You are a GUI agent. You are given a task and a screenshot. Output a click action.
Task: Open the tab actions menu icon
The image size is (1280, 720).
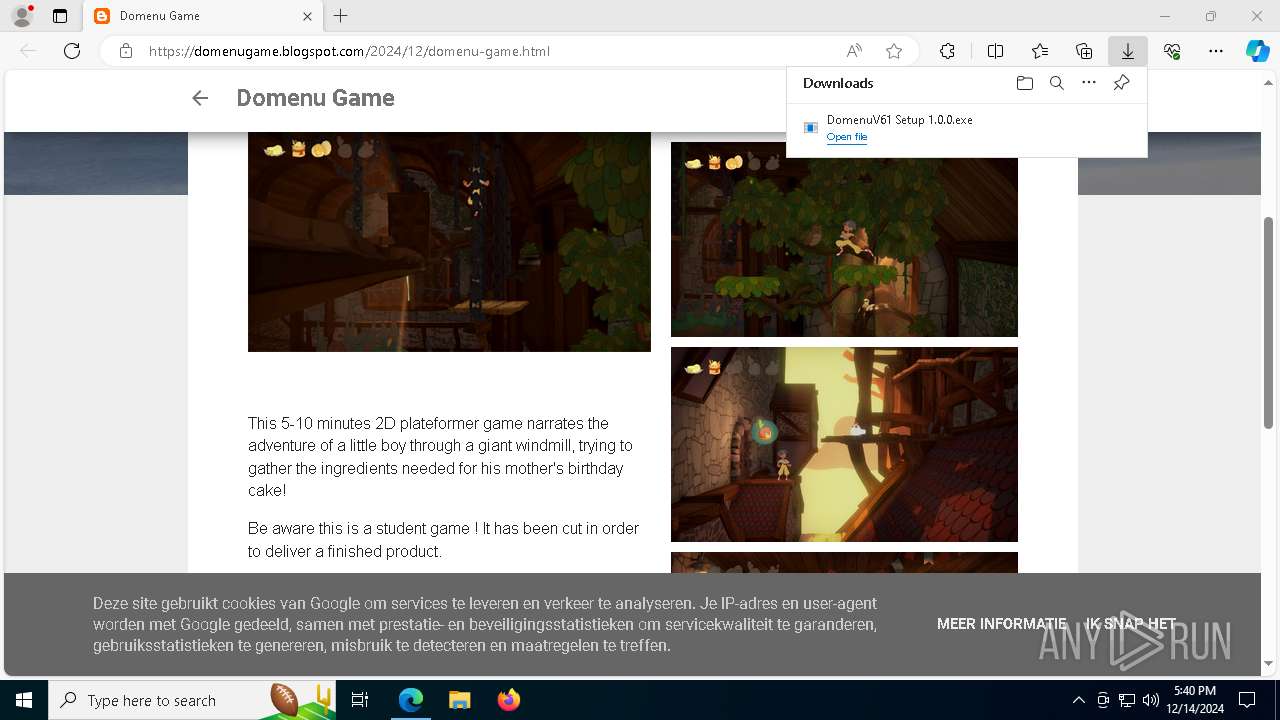[60, 16]
